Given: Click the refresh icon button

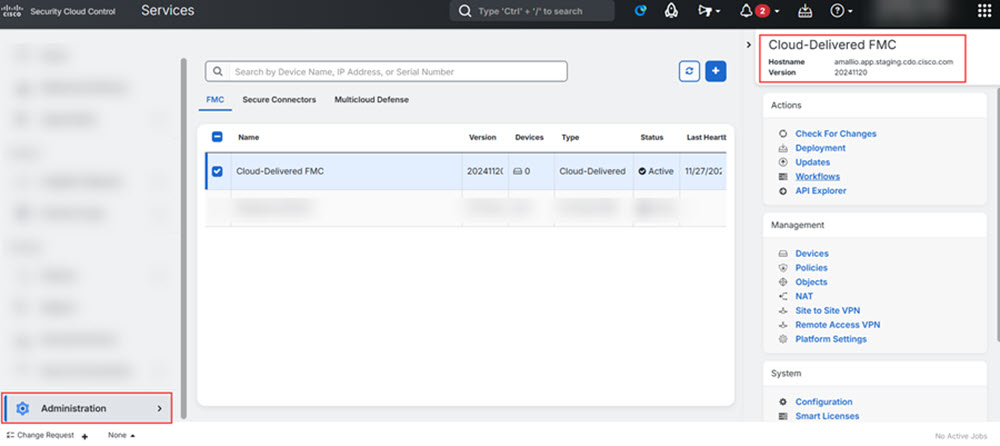Looking at the screenshot, I should click(689, 71).
